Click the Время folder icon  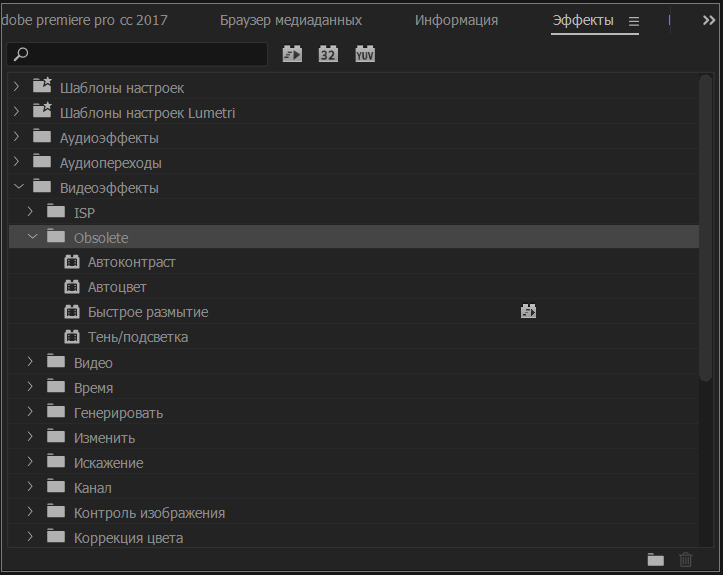(x=56, y=386)
